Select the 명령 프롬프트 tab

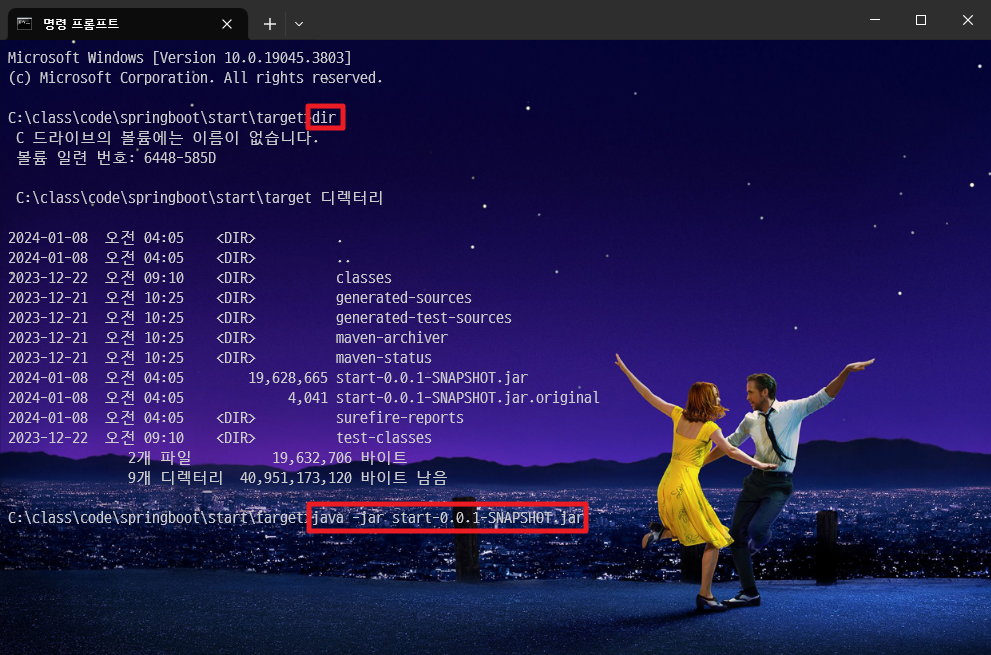click(127, 24)
